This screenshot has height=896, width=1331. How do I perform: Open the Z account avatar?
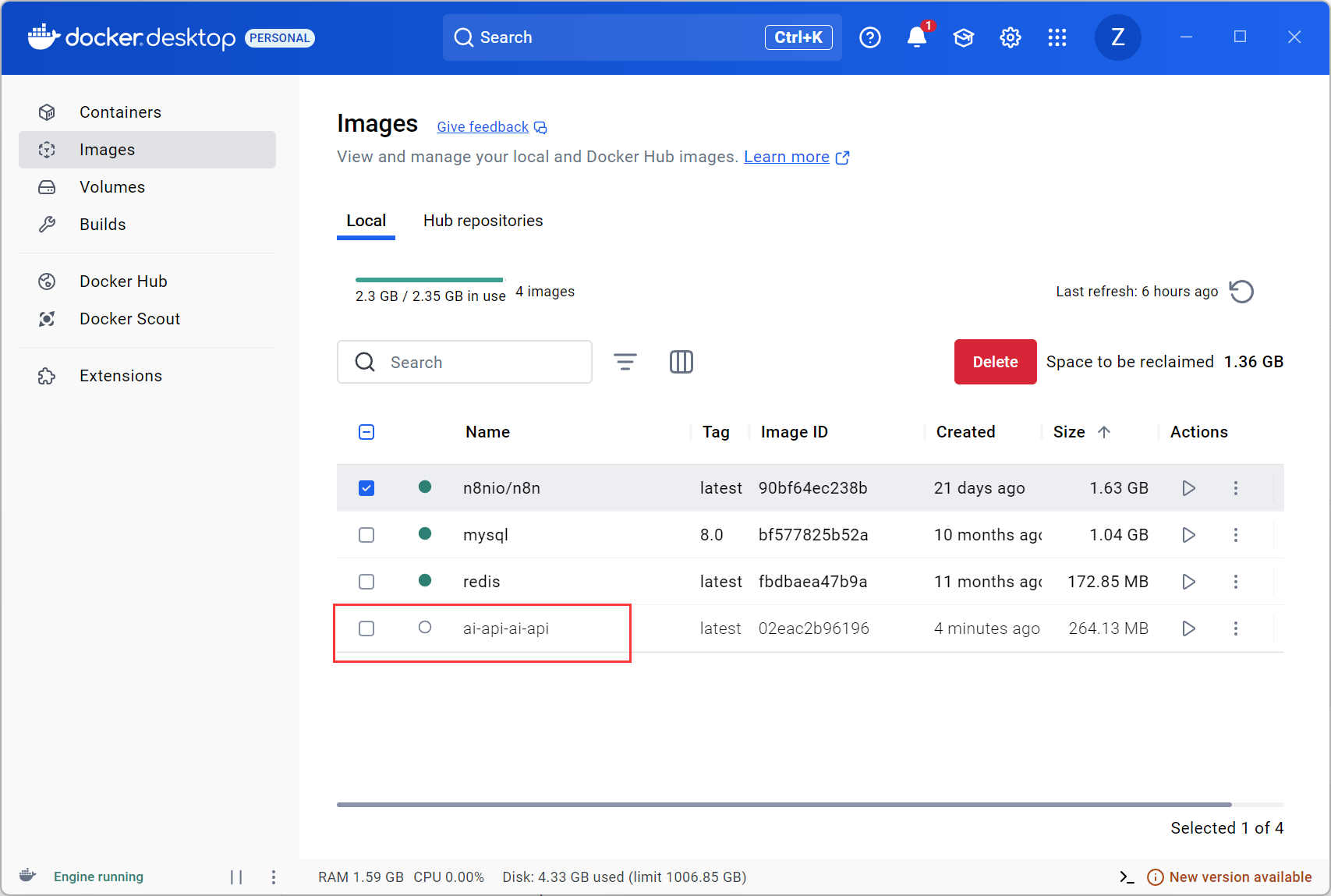coord(1117,37)
